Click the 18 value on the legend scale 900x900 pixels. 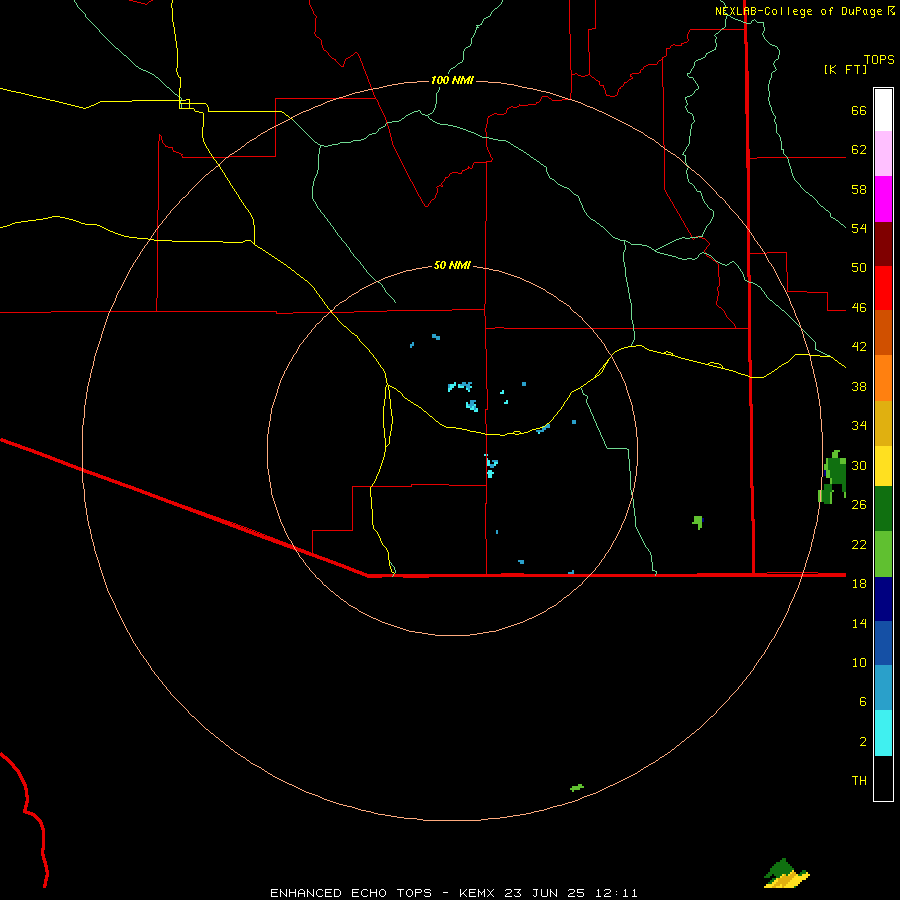pyautogui.click(x=859, y=584)
